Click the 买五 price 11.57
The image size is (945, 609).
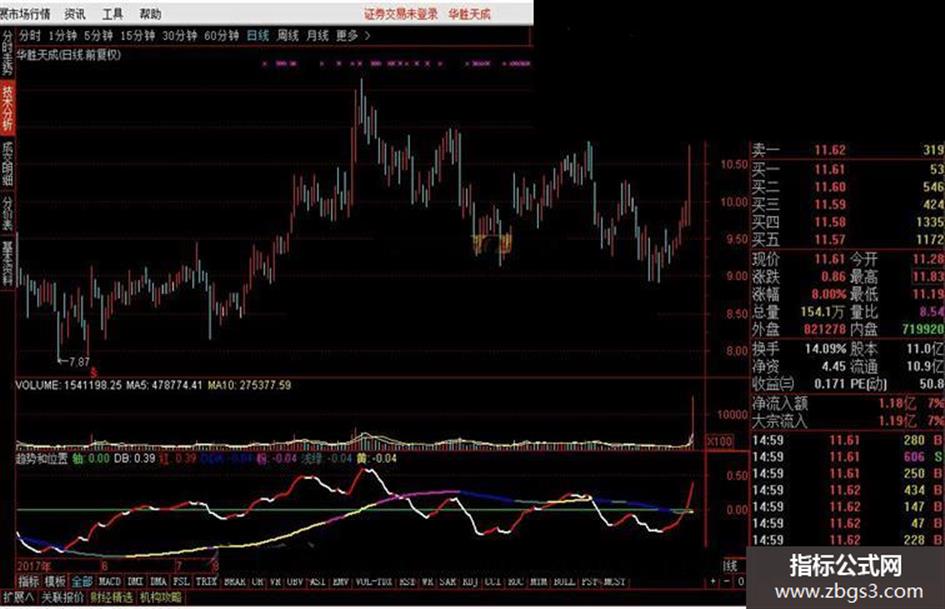tap(830, 240)
